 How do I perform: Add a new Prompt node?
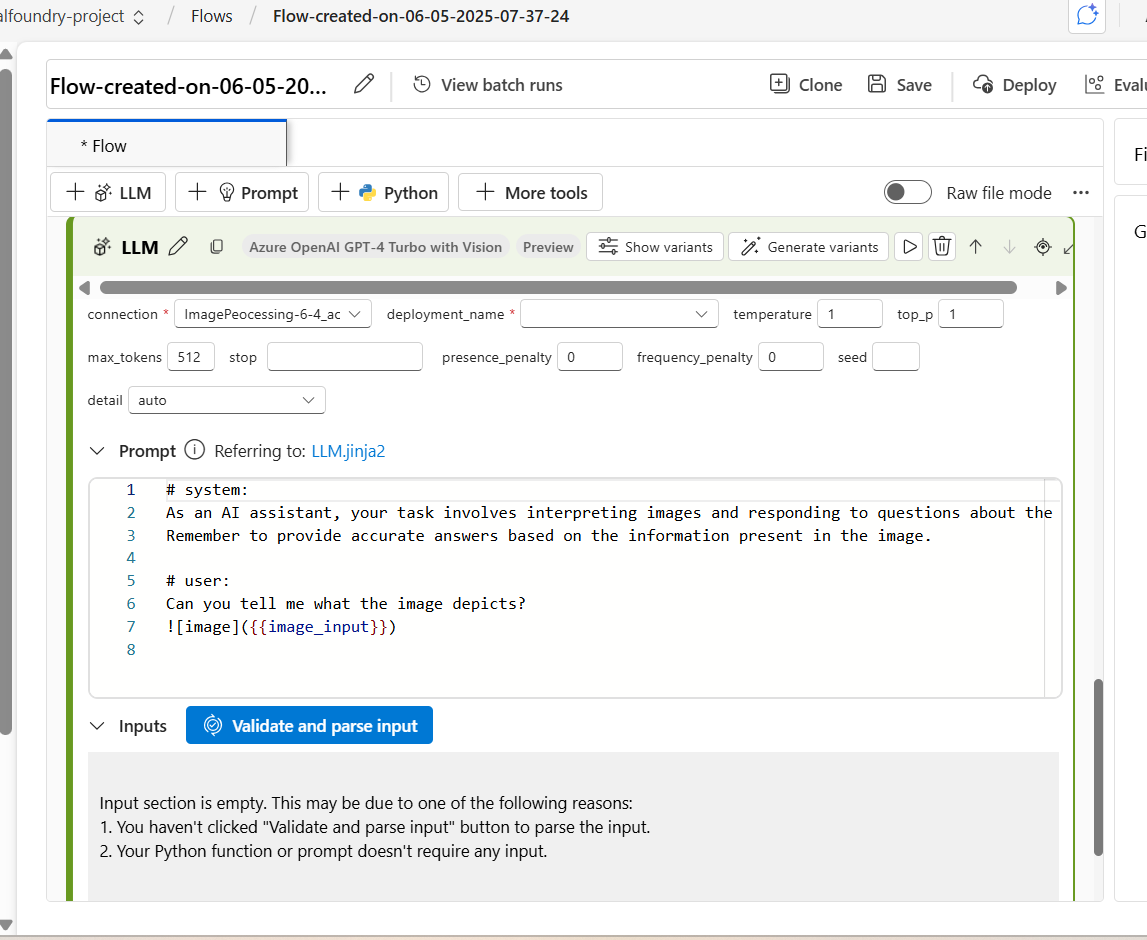[241, 192]
